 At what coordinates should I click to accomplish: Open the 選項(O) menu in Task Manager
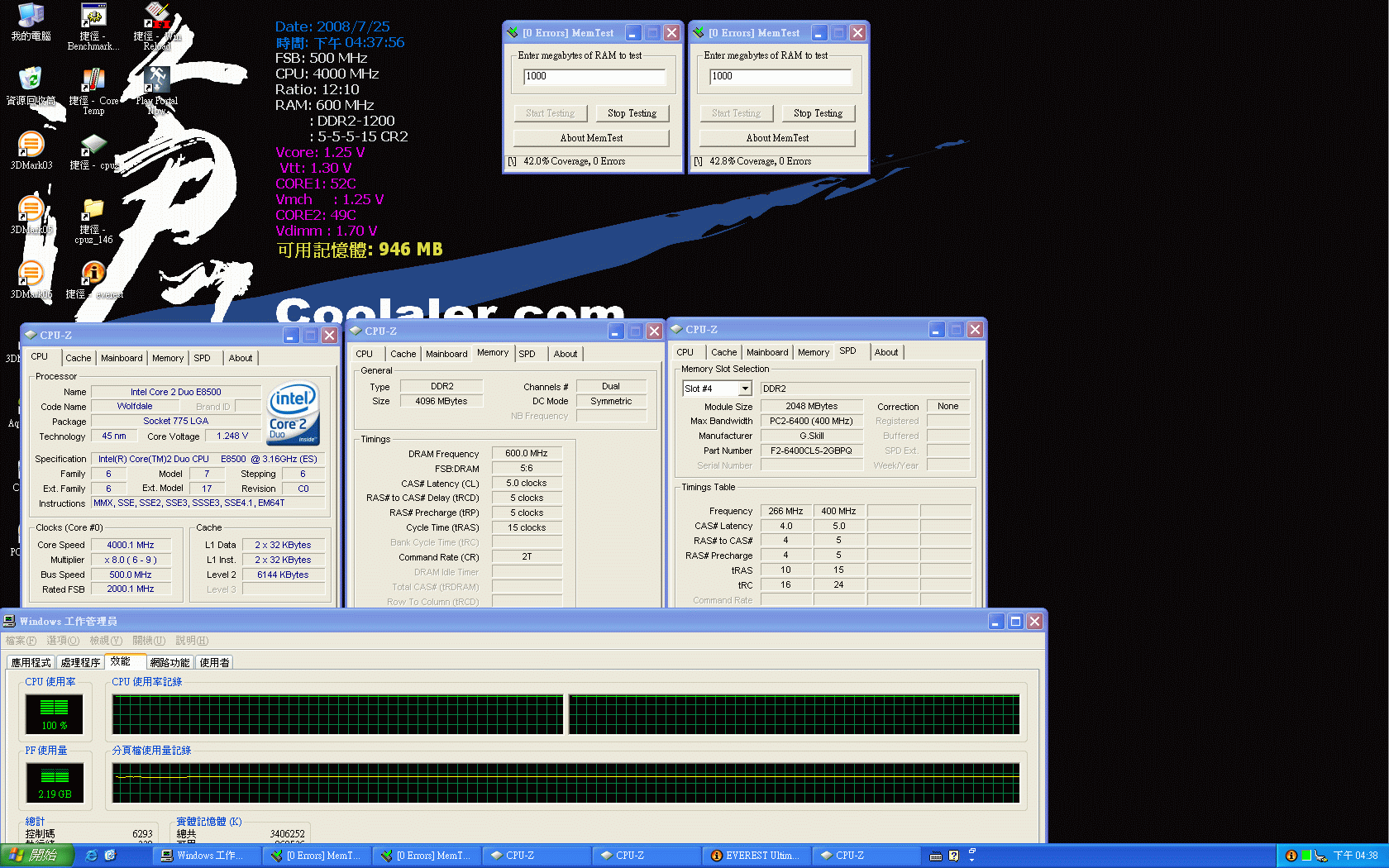(63, 641)
